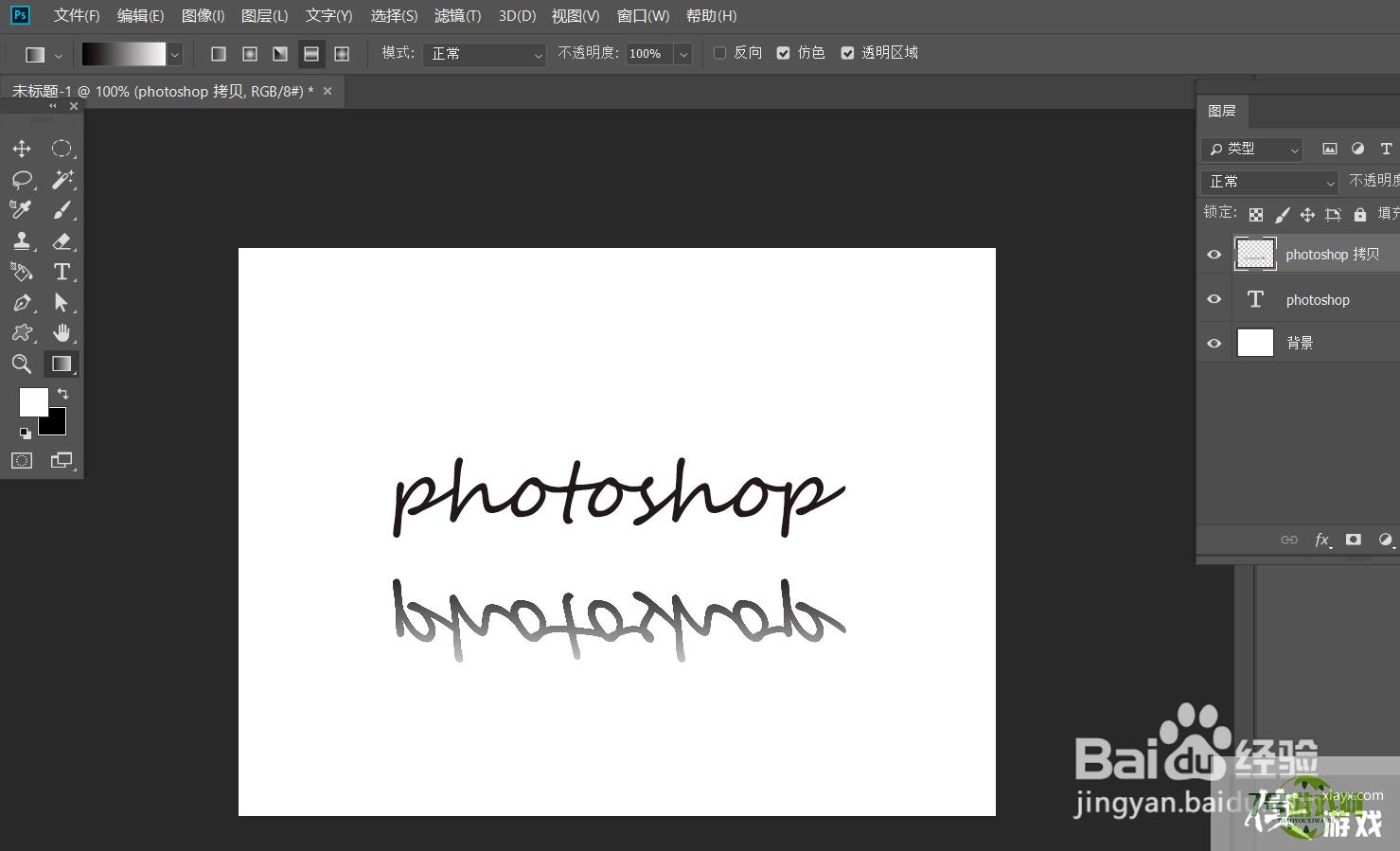
Task: Select the Type tool in toolbox
Action: coord(62,272)
